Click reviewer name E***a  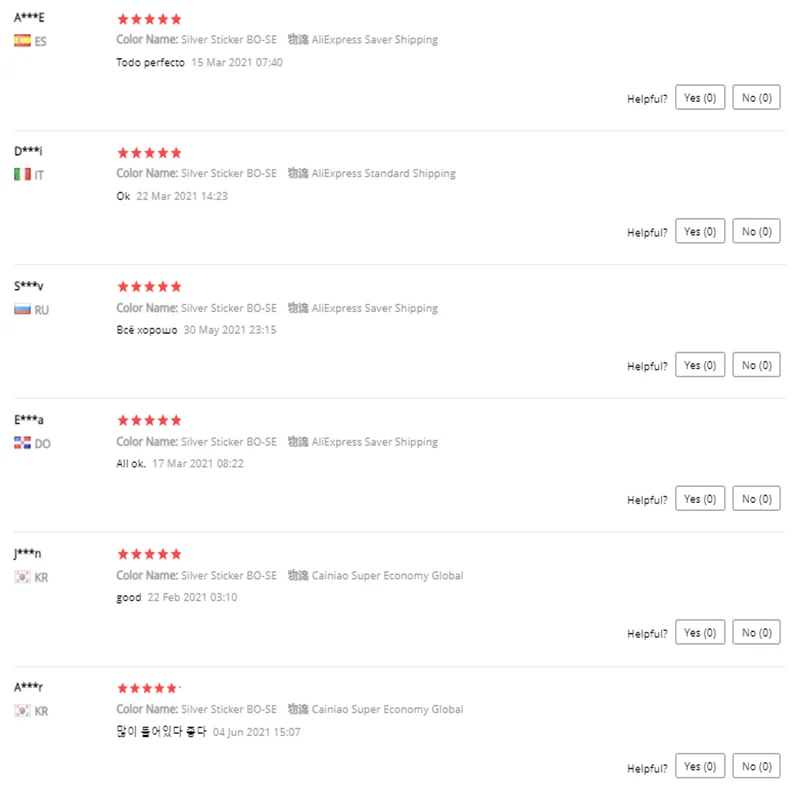(28, 420)
